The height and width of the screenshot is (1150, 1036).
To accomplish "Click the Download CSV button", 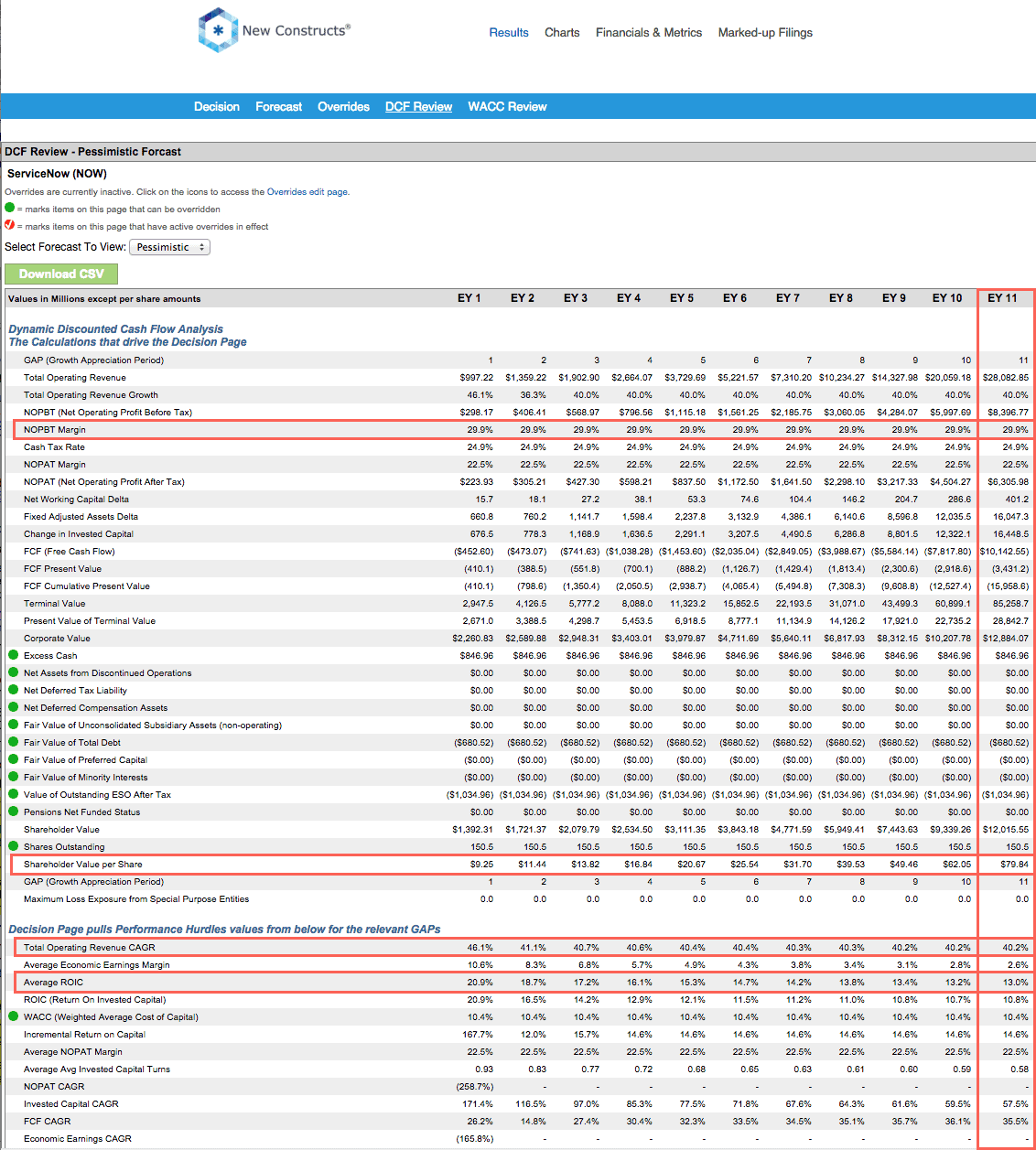I will (61, 274).
